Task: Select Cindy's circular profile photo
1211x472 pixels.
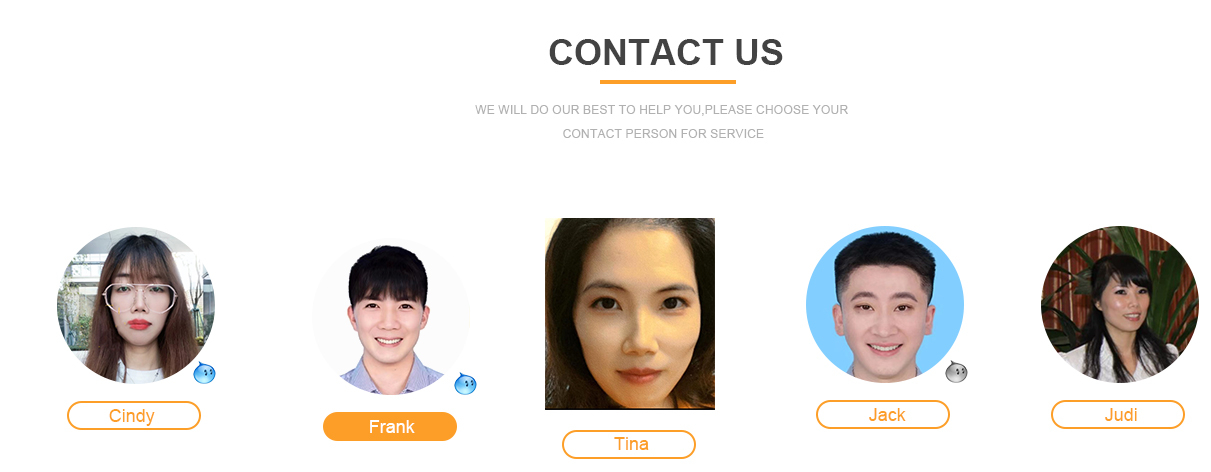Action: coord(136,305)
